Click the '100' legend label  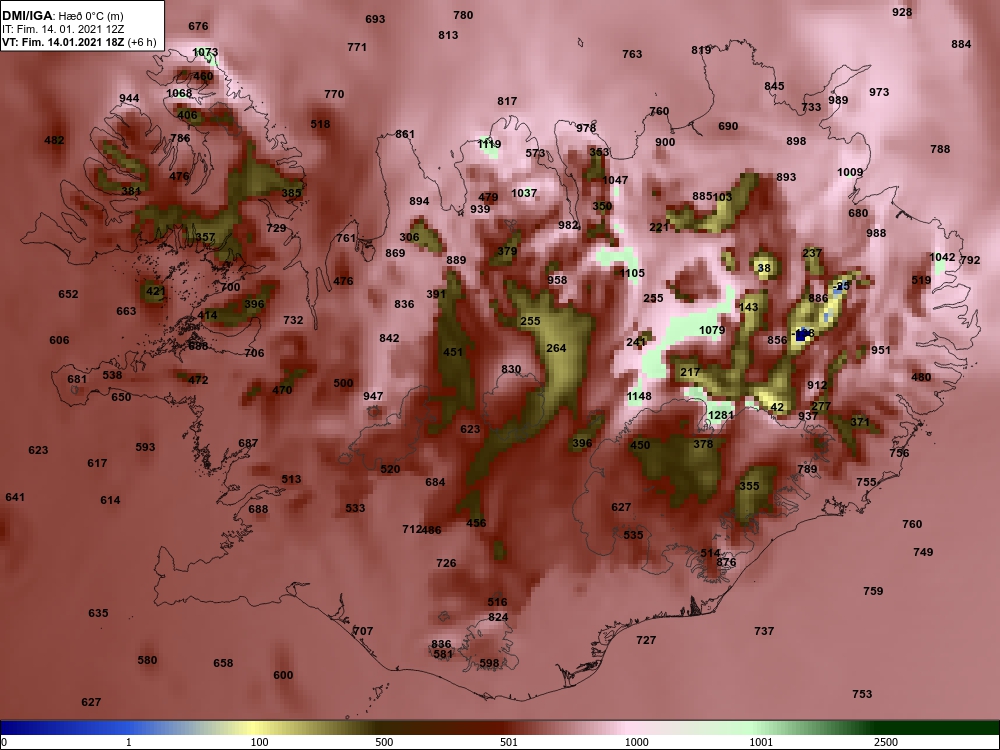[259, 742]
